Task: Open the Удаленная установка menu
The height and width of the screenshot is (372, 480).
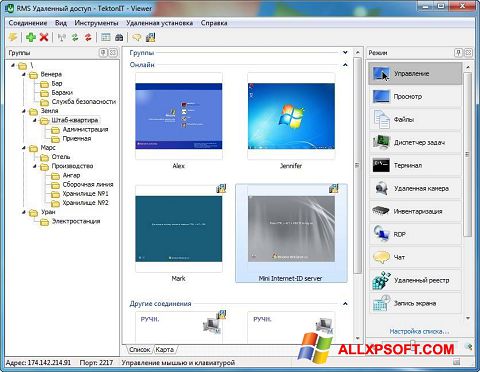Action: click(159, 23)
